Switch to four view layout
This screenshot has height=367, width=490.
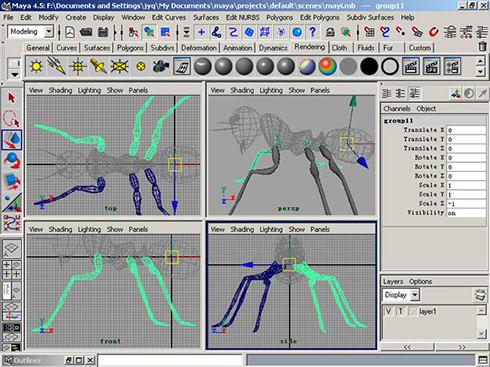click(12, 269)
